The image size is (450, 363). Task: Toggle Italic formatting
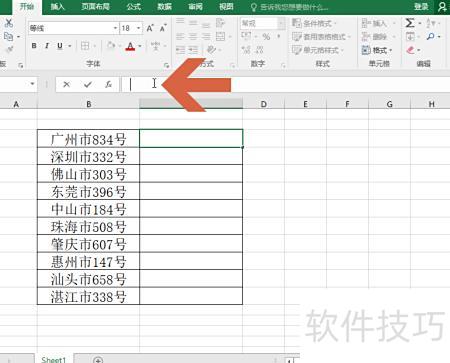pyautogui.click(x=47, y=46)
